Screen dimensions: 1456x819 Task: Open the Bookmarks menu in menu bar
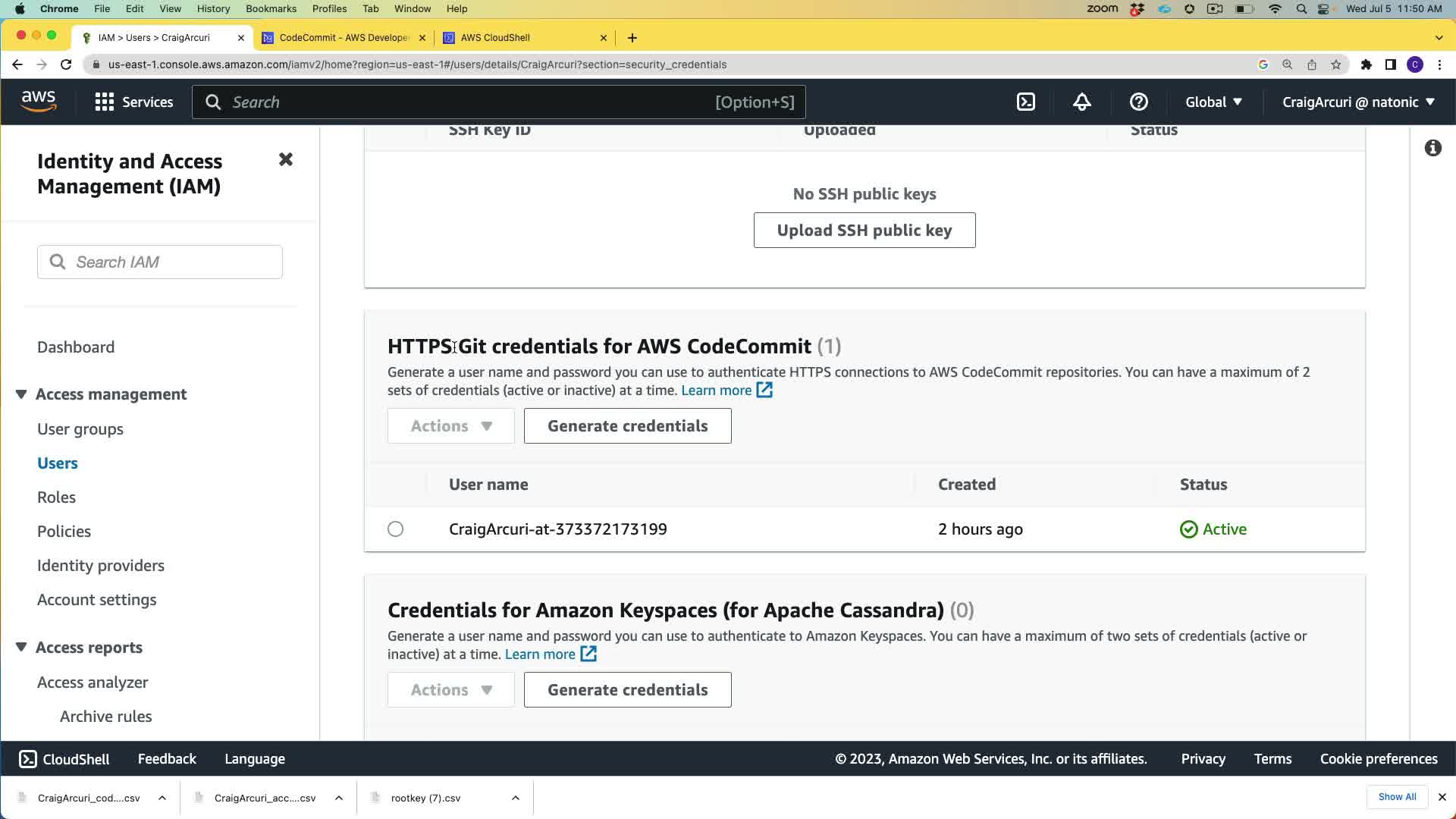click(271, 8)
